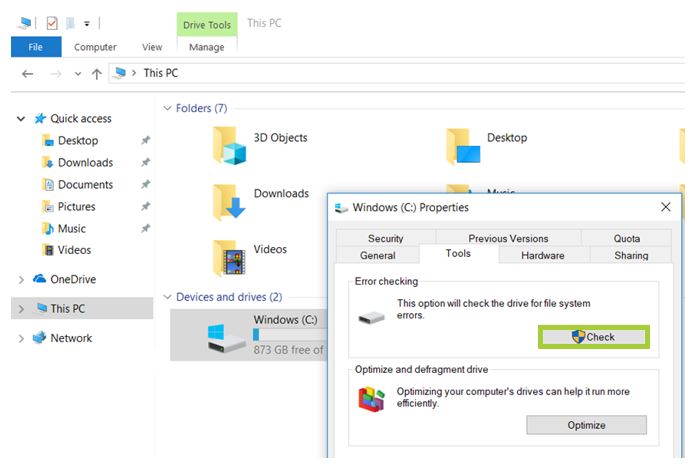The width and height of the screenshot is (697, 469).
Task: Select the Desktop folder icon in Folders
Action: tap(463, 146)
